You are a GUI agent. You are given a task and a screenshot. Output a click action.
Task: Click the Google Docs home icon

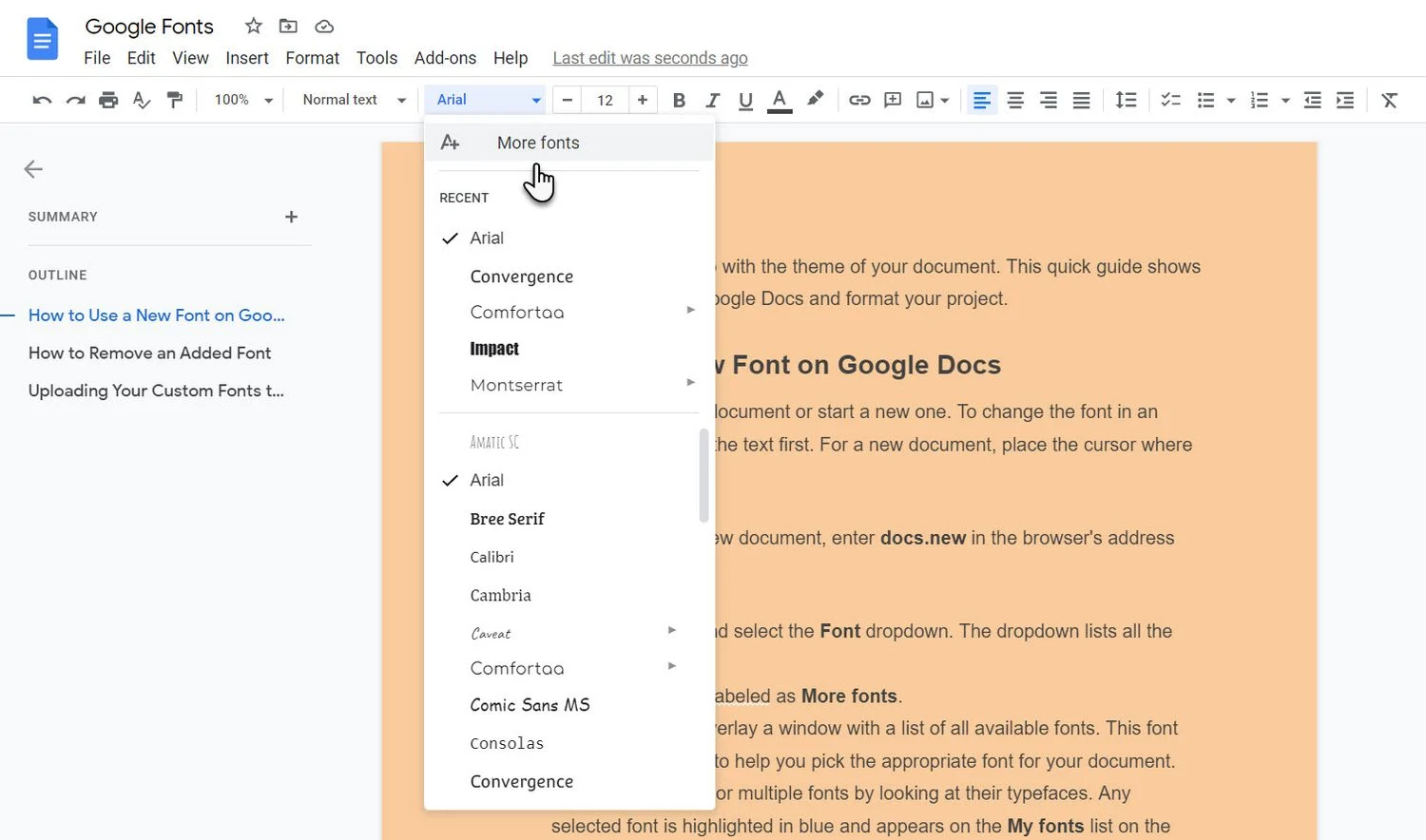43,41
